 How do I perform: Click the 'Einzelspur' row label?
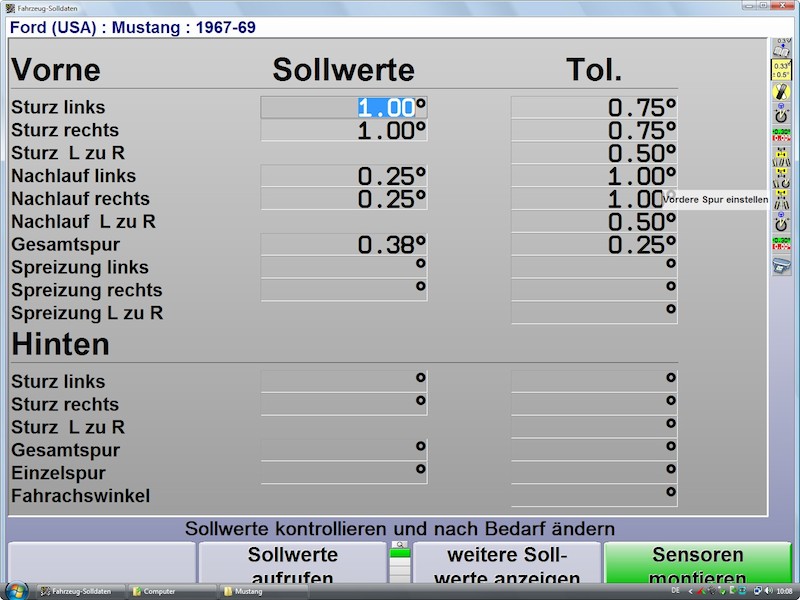click(x=58, y=473)
